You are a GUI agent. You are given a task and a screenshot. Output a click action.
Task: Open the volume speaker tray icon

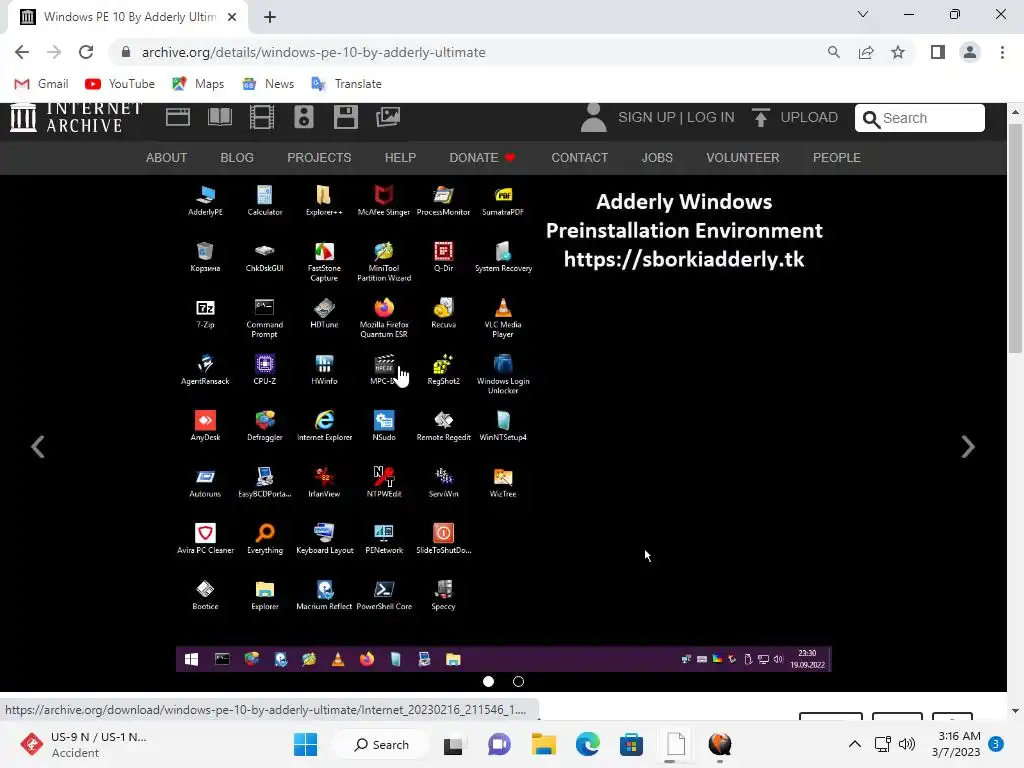[907, 744]
